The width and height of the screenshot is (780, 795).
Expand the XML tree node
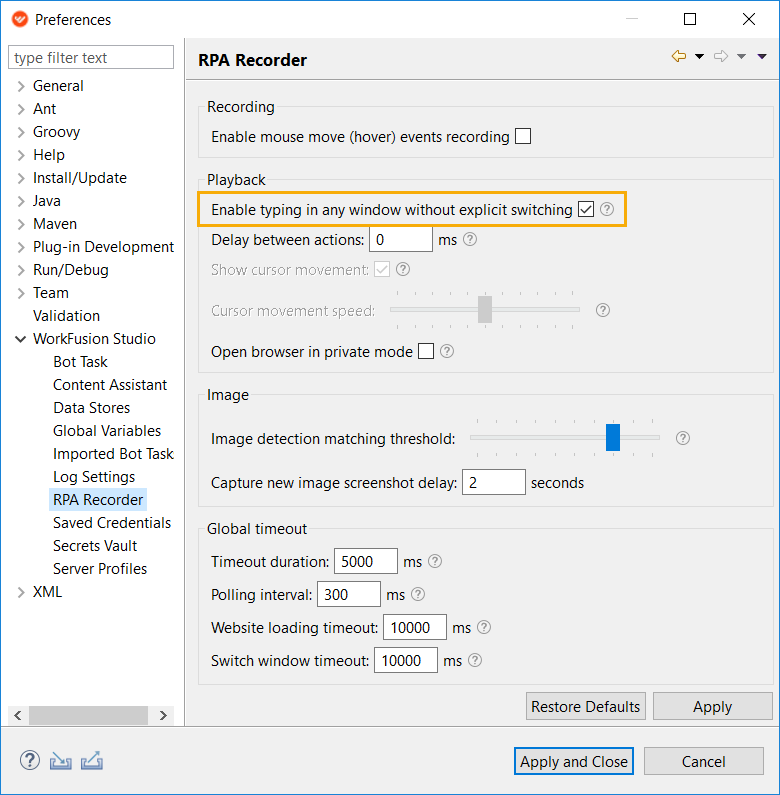(21, 592)
